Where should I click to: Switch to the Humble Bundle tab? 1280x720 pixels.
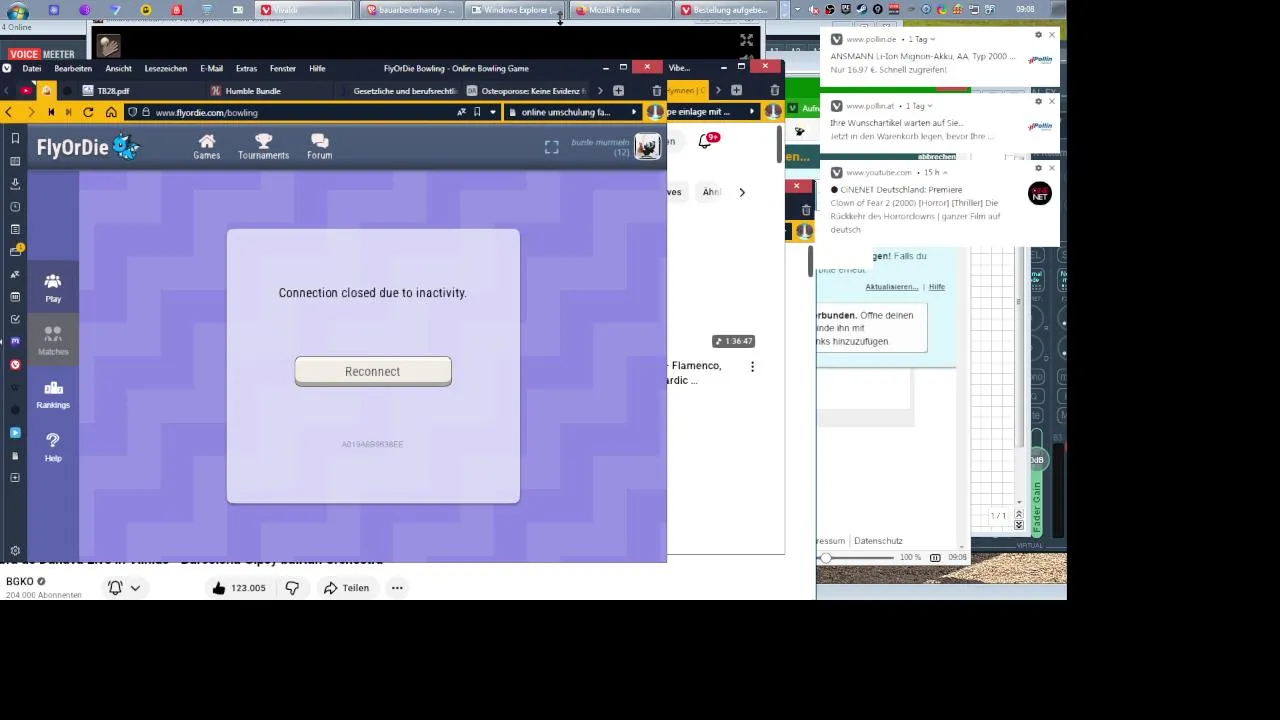click(x=270, y=91)
